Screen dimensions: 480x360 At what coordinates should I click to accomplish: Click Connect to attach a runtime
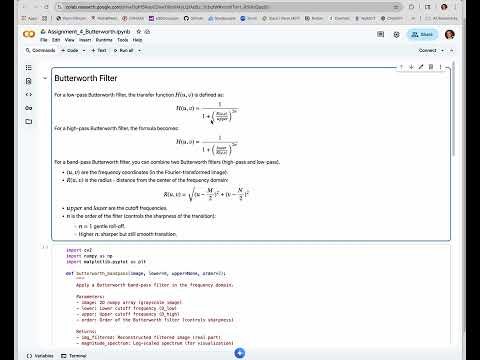click(427, 50)
